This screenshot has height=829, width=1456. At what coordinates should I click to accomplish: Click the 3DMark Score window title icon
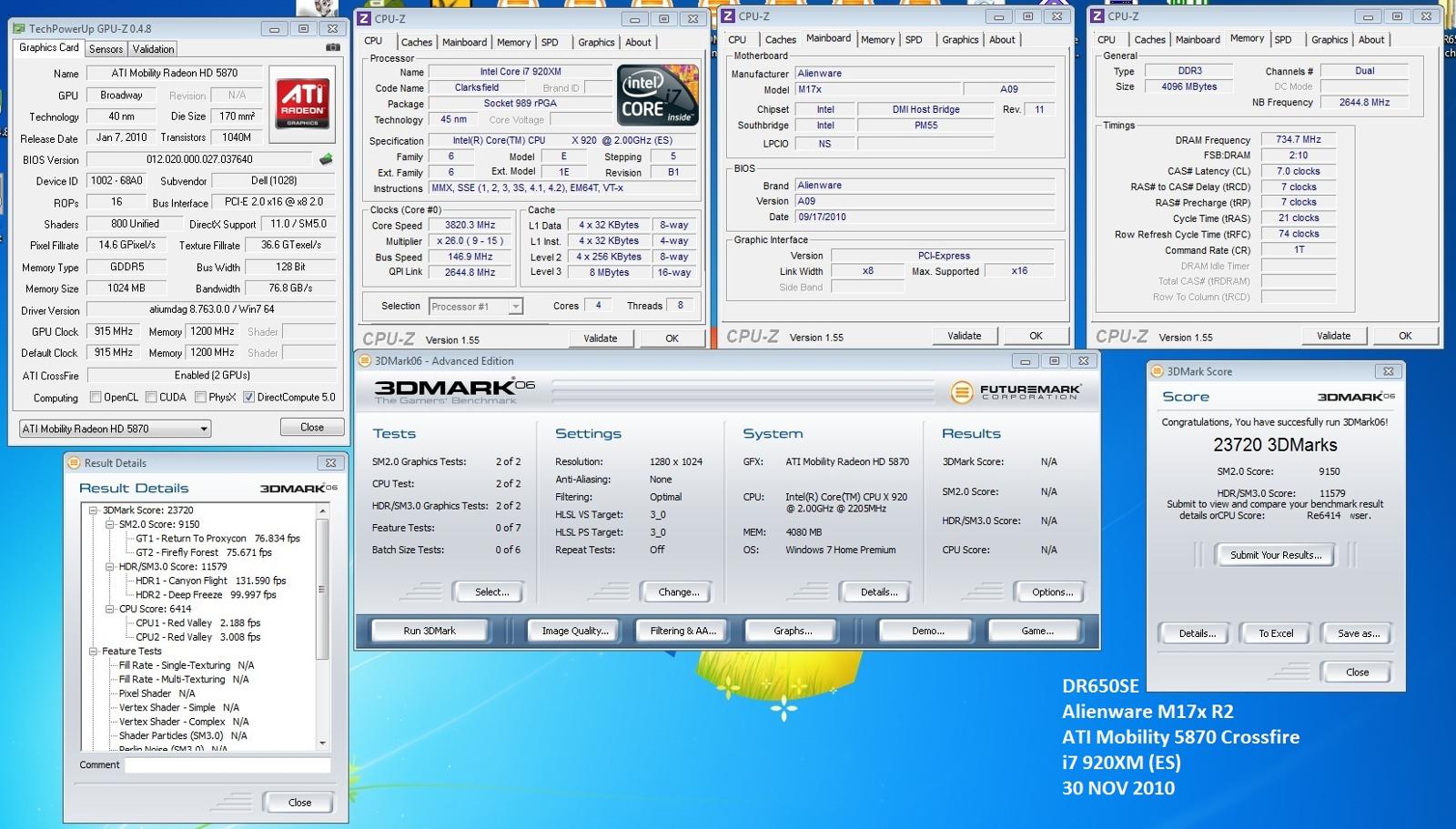point(1158,371)
